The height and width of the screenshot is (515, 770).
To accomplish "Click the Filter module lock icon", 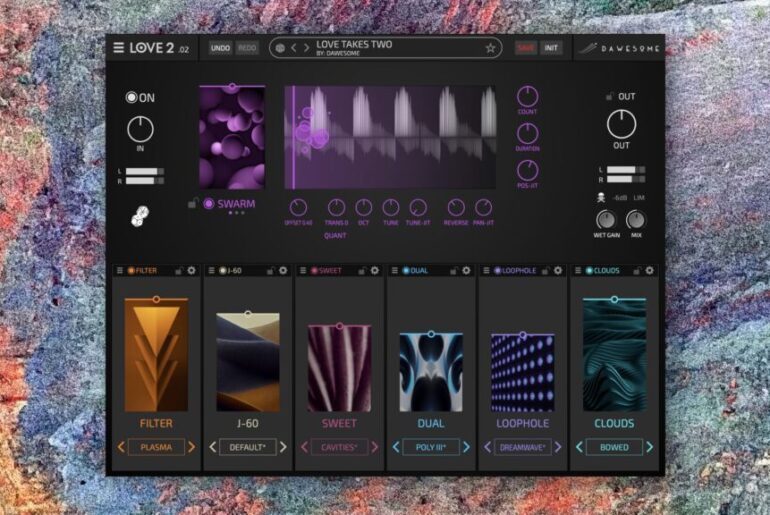I will click(x=179, y=271).
